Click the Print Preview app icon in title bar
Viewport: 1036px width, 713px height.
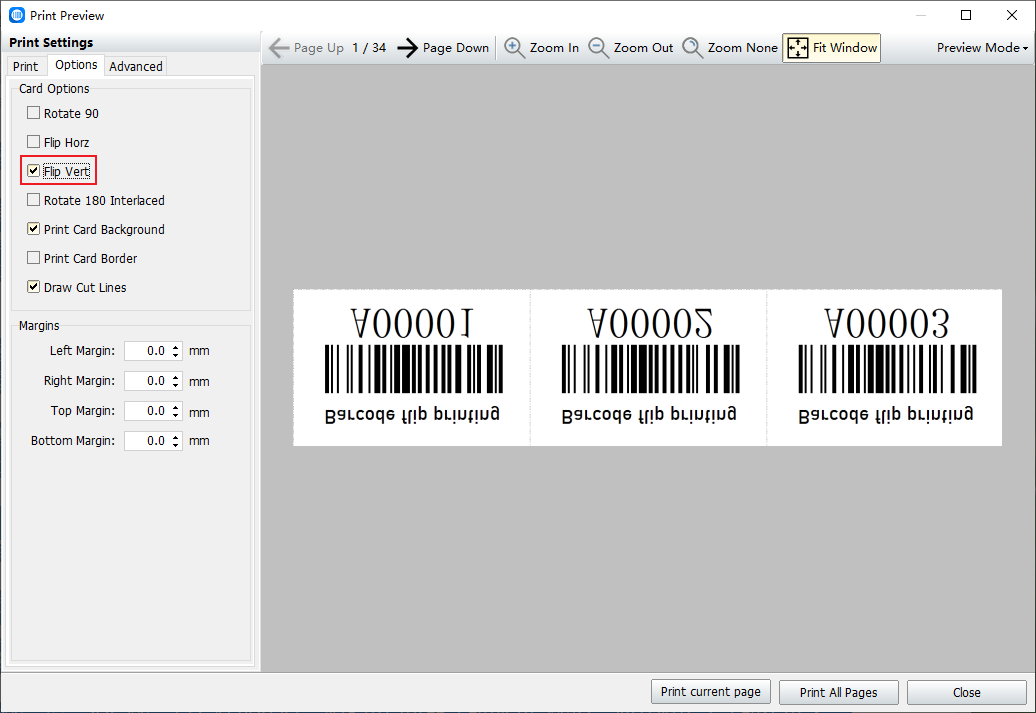pos(17,15)
